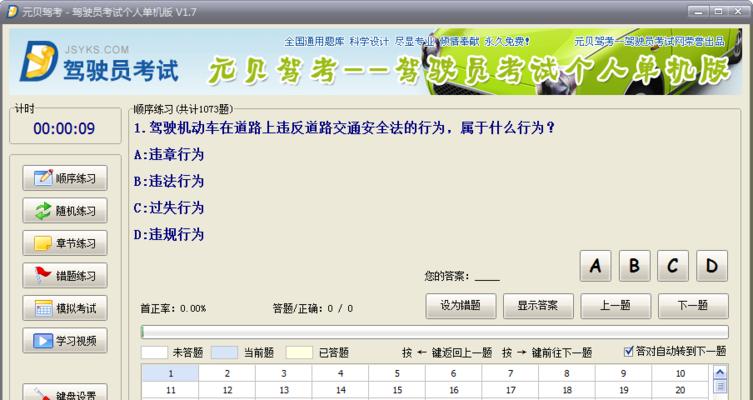
Task: Click the answering progress bar
Action: coord(435,332)
